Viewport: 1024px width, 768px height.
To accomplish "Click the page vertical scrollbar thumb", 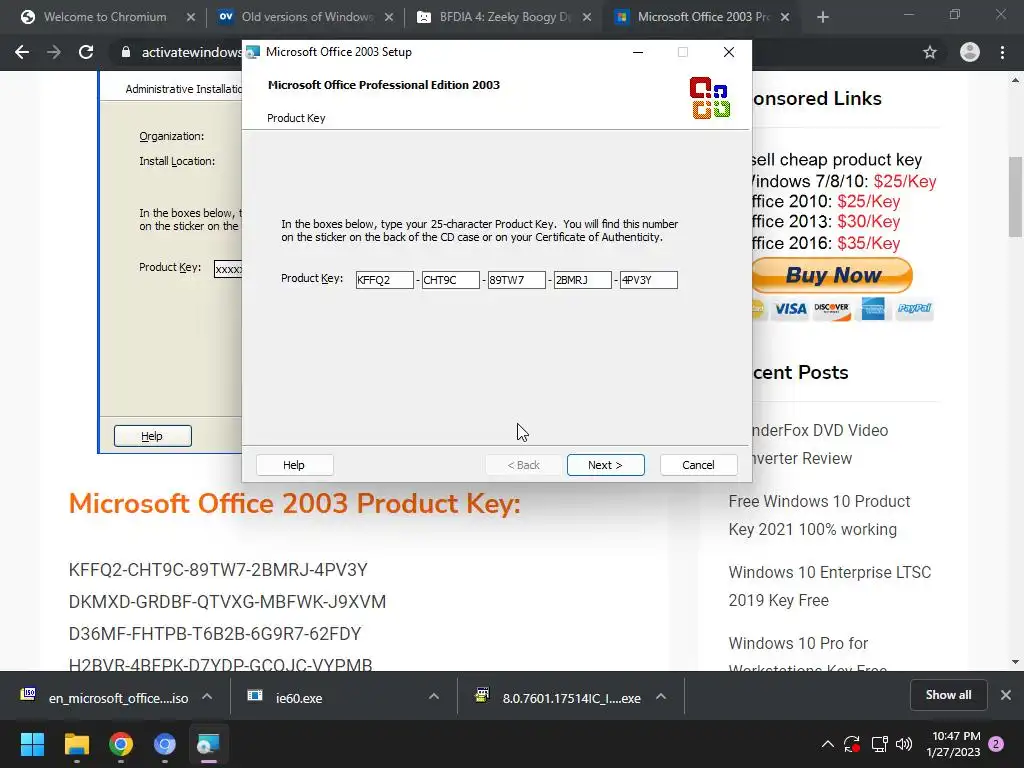I will [1015, 197].
